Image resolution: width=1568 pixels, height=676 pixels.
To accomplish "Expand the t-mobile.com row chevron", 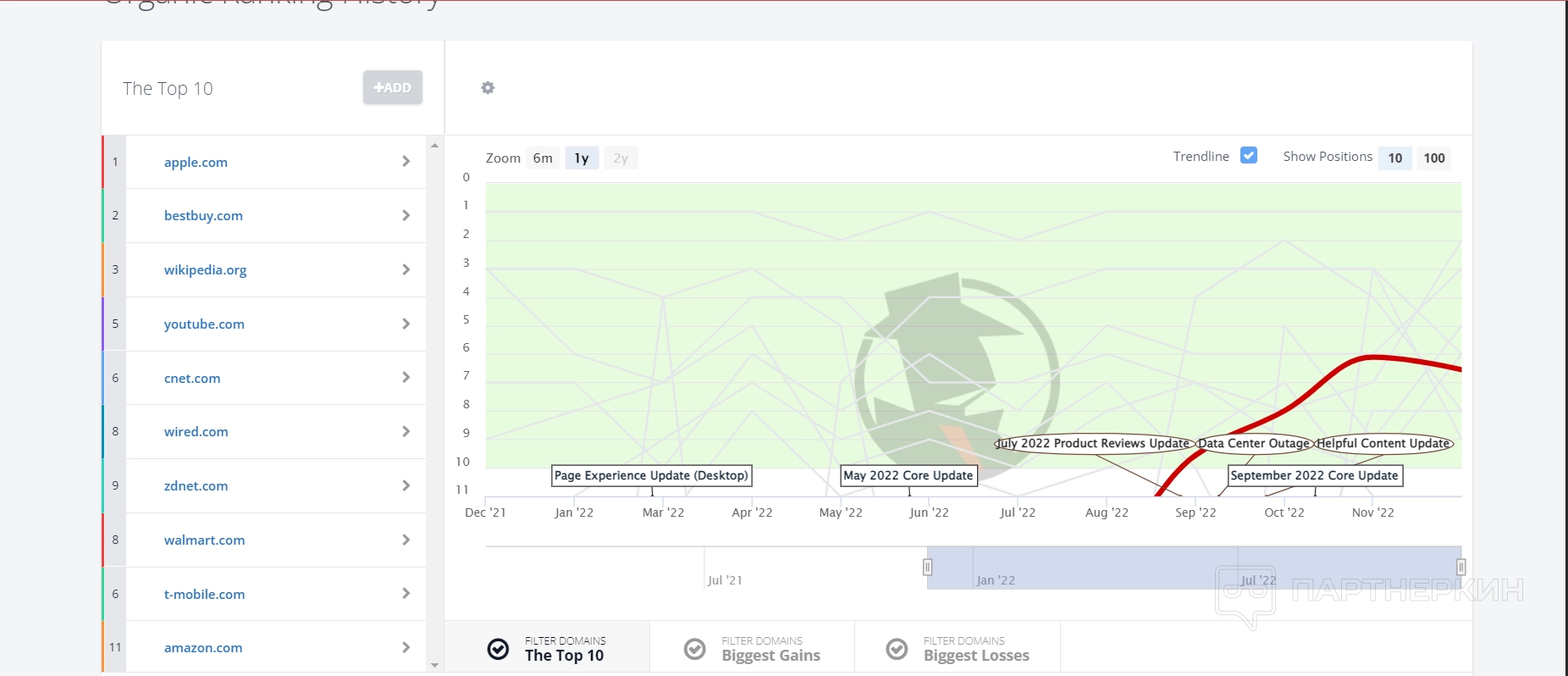I will click(x=406, y=593).
